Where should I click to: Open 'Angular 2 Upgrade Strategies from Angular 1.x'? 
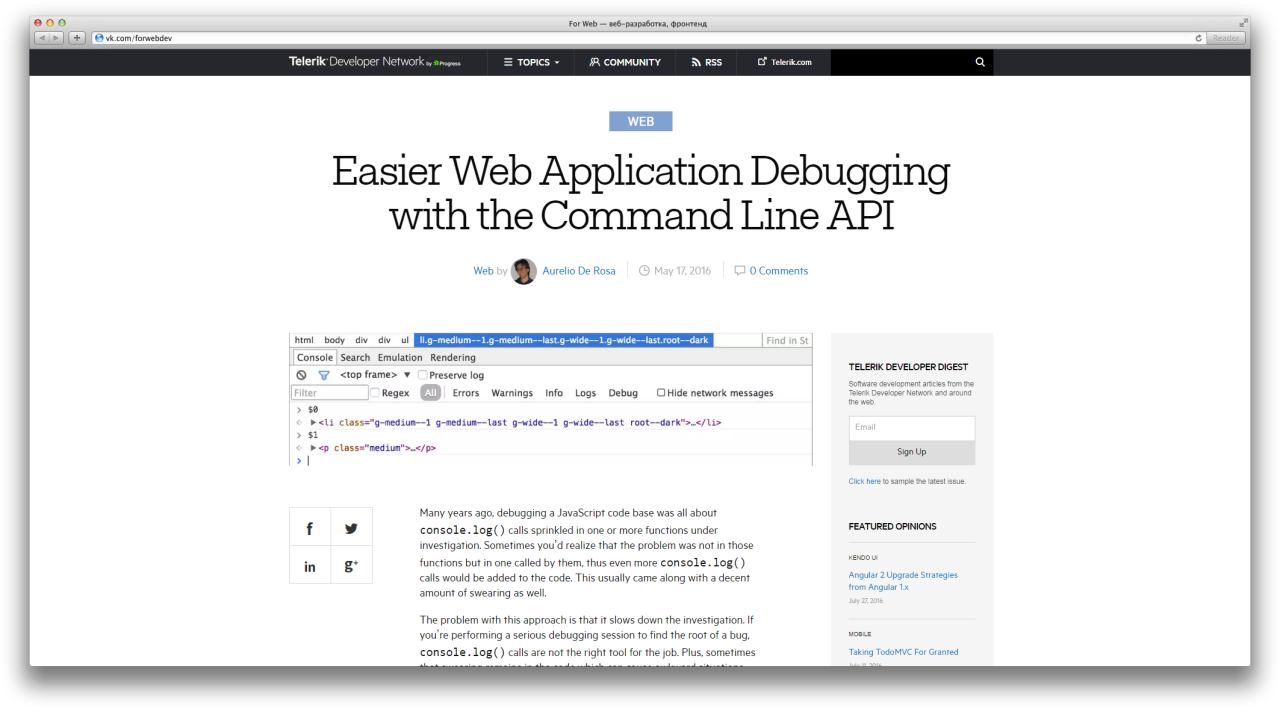pos(903,581)
